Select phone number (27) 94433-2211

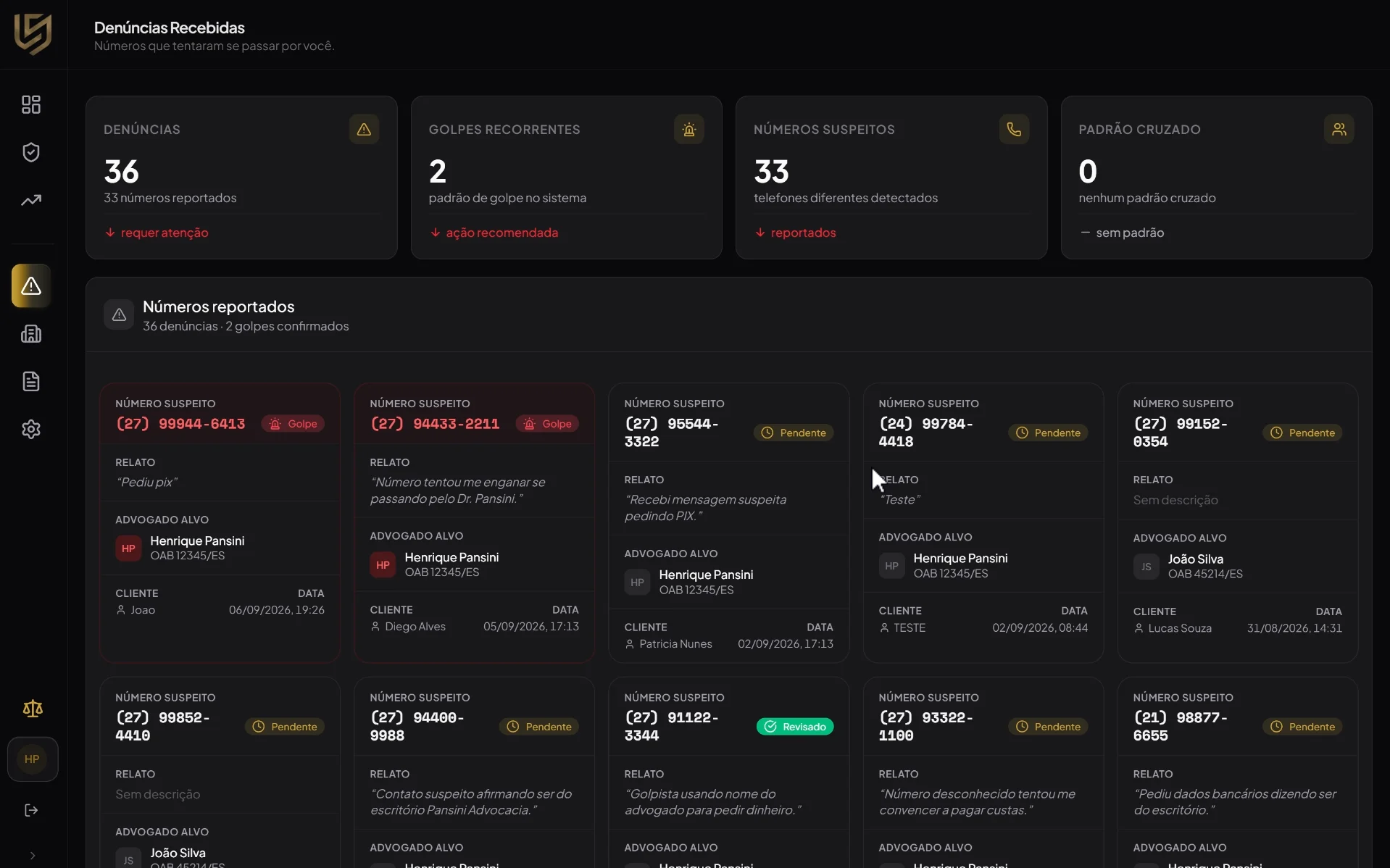point(435,424)
